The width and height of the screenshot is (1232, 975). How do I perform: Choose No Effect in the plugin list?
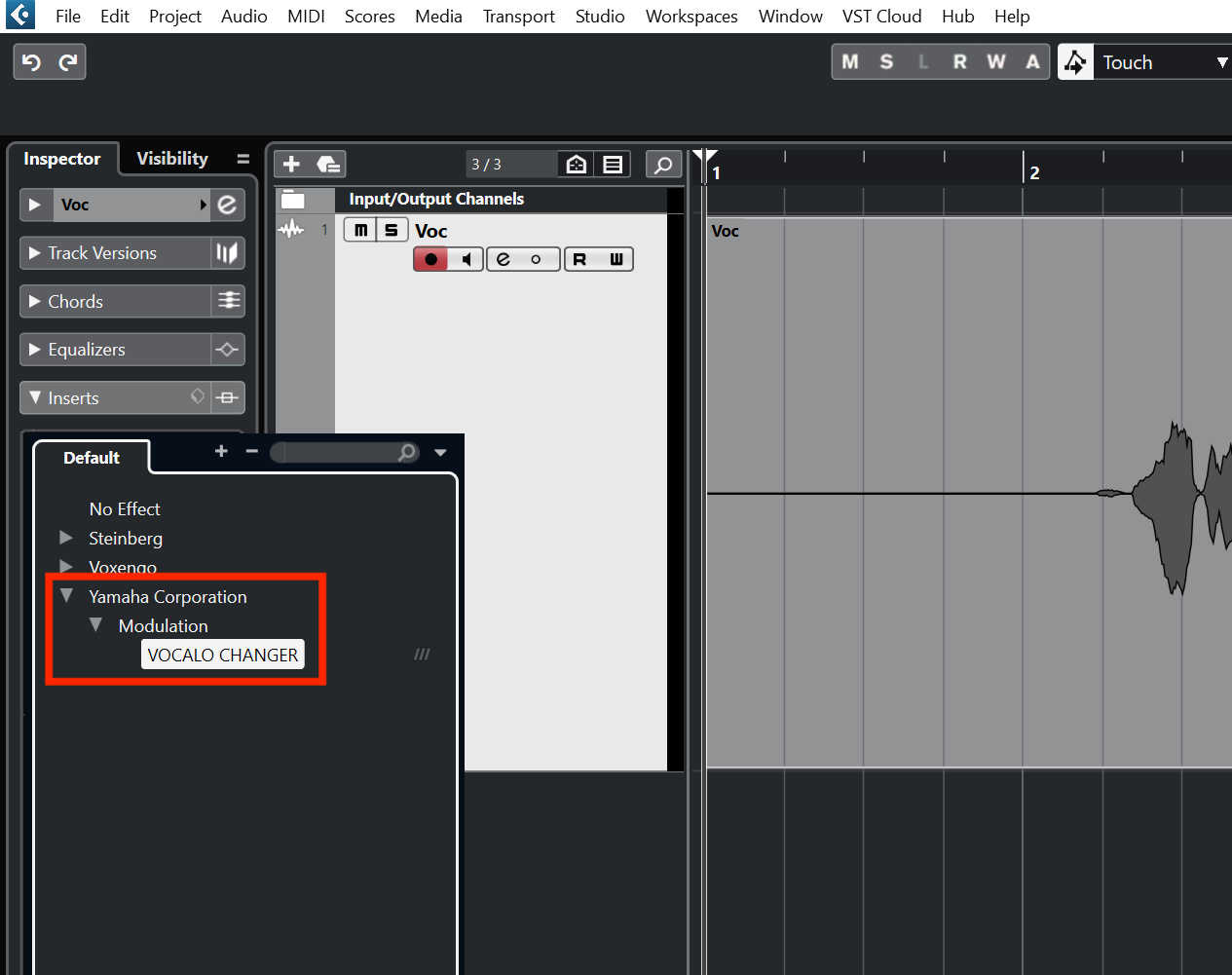click(x=124, y=508)
